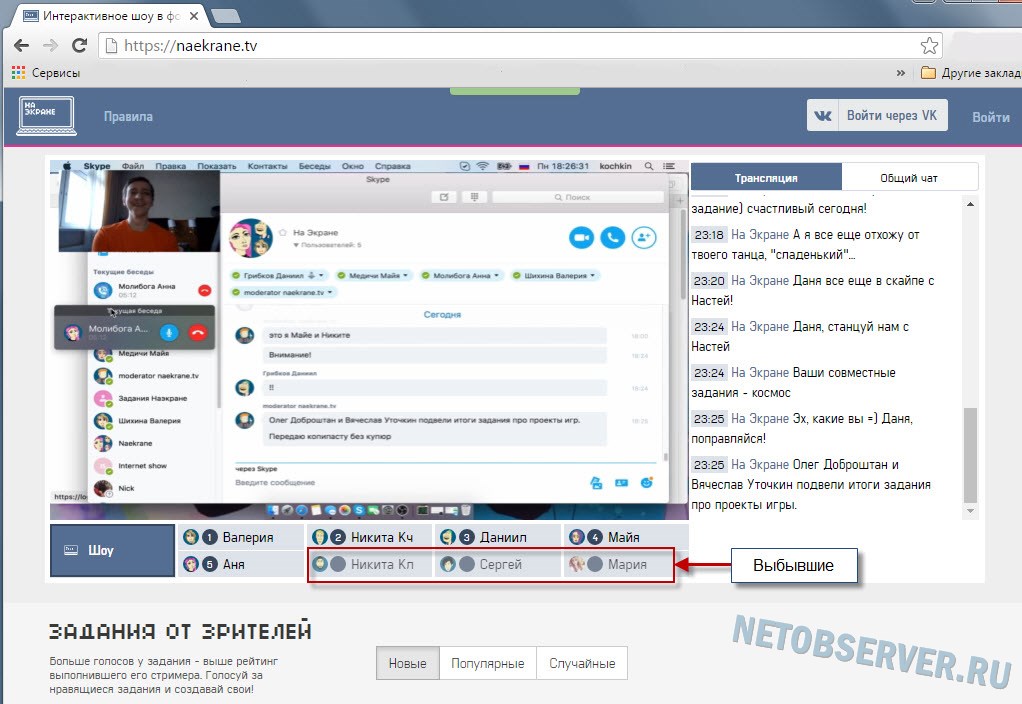This screenshot has width=1022, height=704.
Task: Mute the microphone in the active call
Action: [169, 332]
